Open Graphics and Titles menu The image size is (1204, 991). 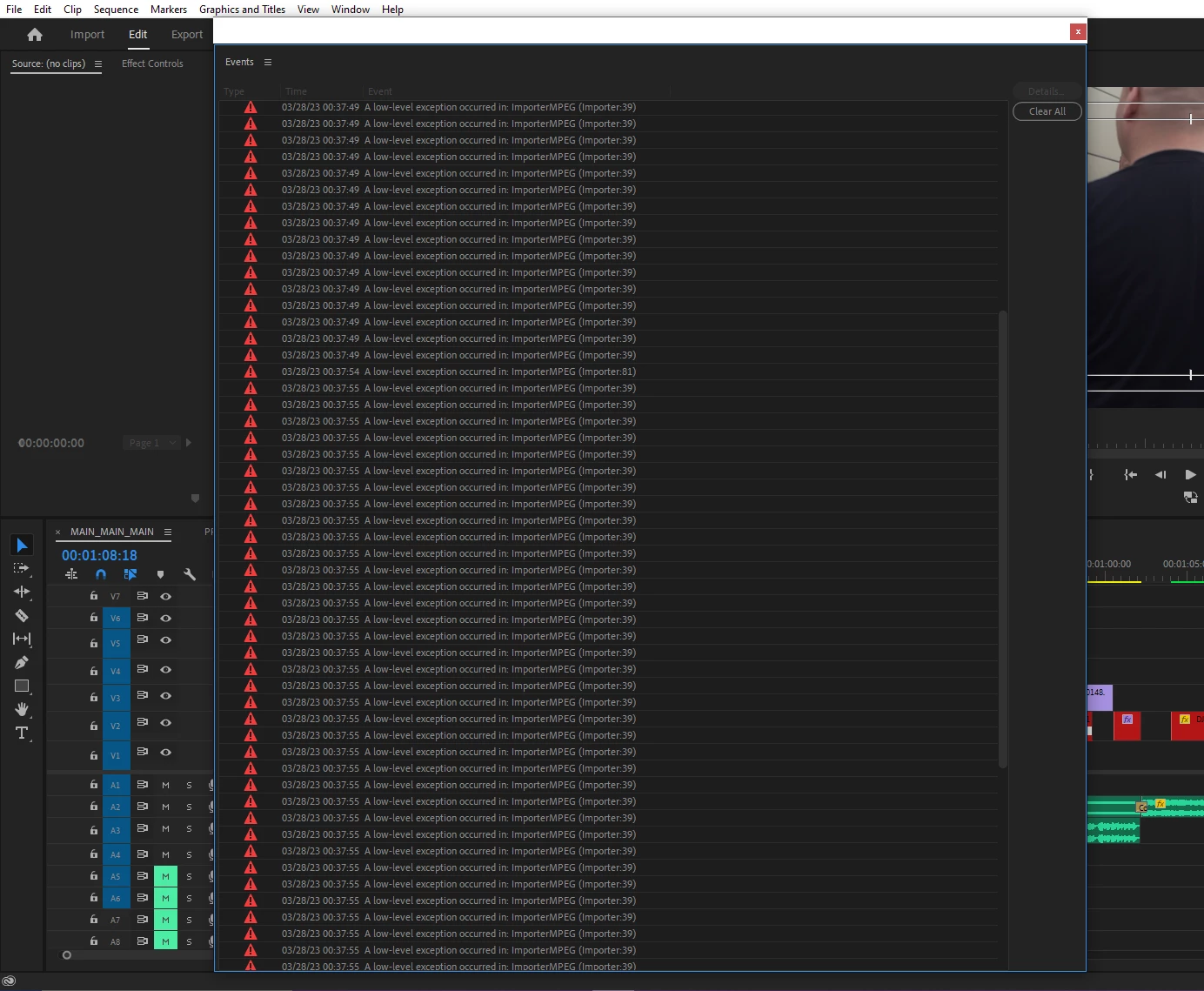pyautogui.click(x=242, y=10)
